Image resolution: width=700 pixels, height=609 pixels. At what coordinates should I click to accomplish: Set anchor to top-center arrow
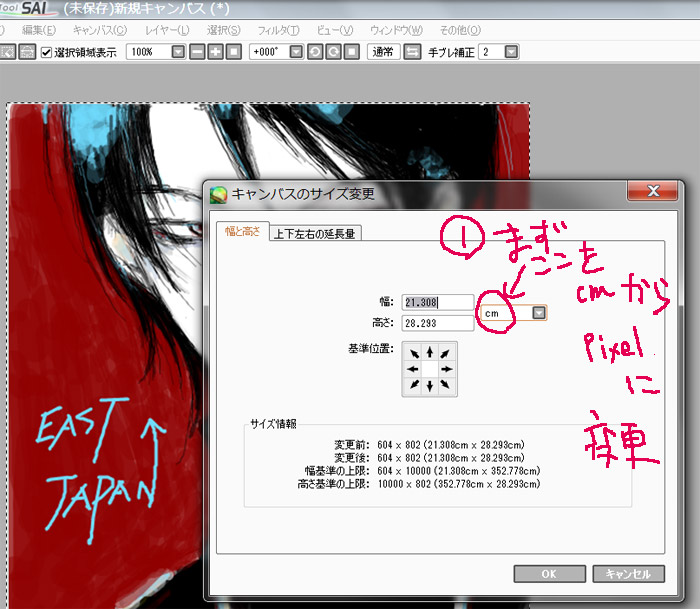[429, 353]
